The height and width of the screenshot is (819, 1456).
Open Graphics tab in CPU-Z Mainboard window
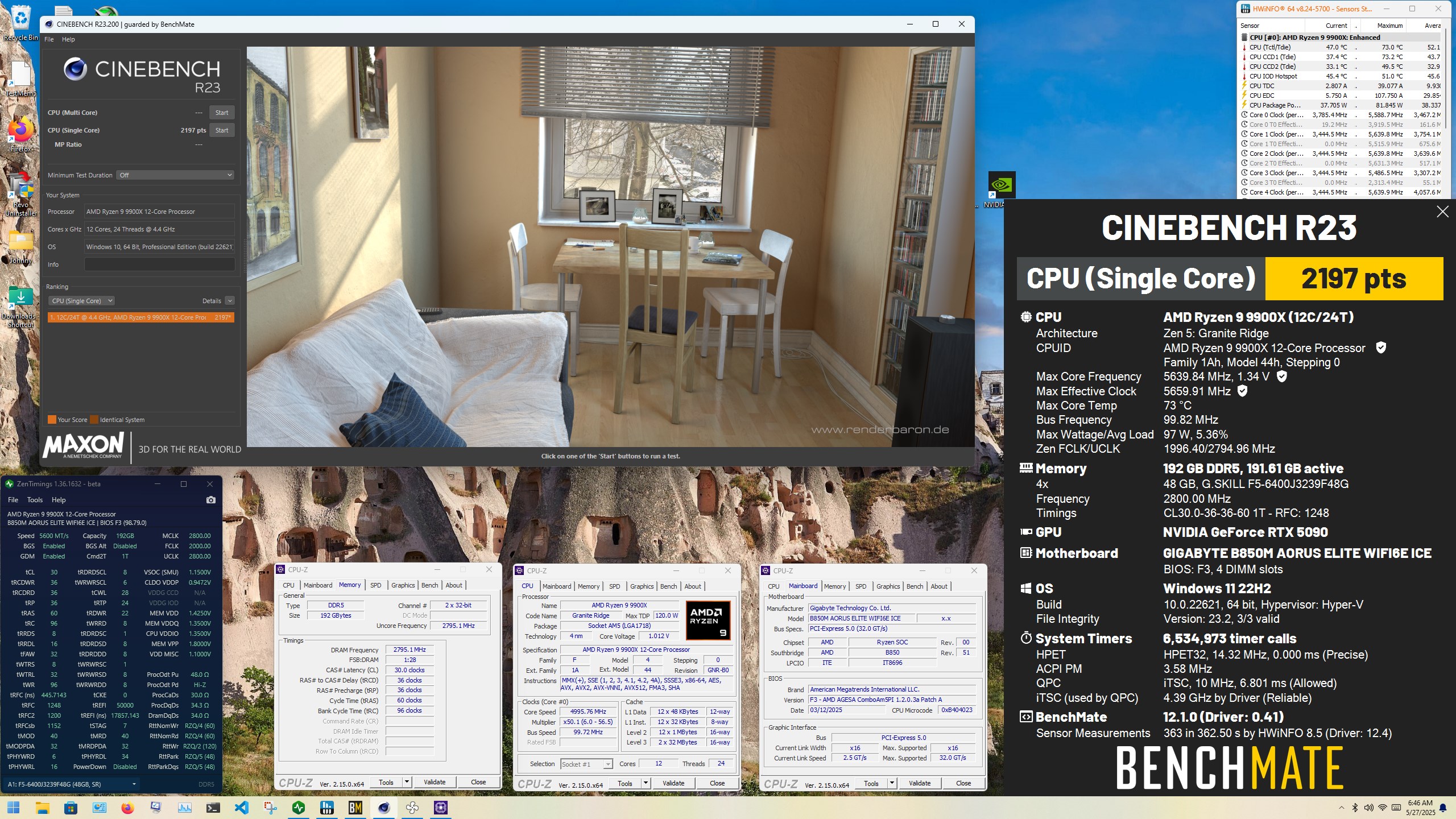point(888,586)
